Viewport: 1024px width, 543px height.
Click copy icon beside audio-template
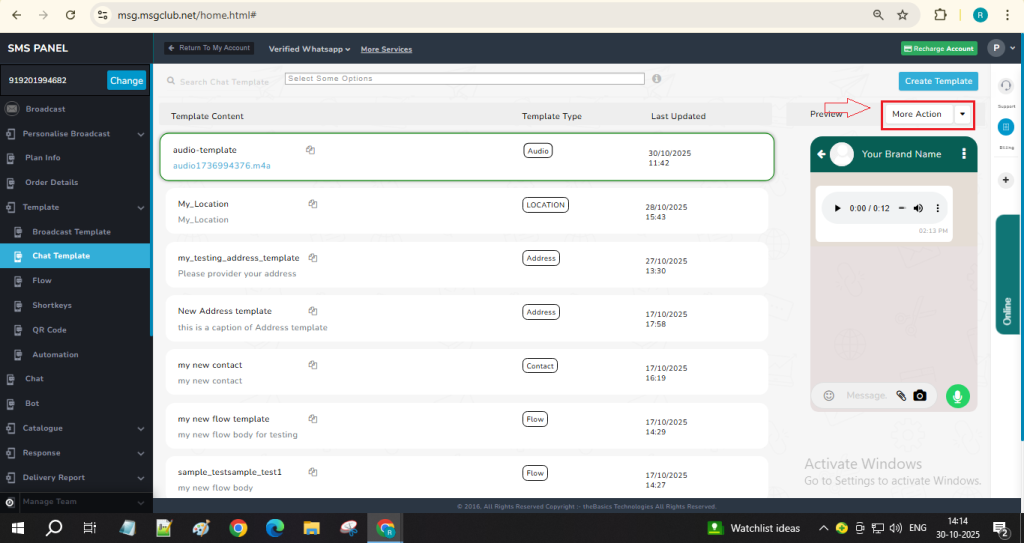coord(311,150)
